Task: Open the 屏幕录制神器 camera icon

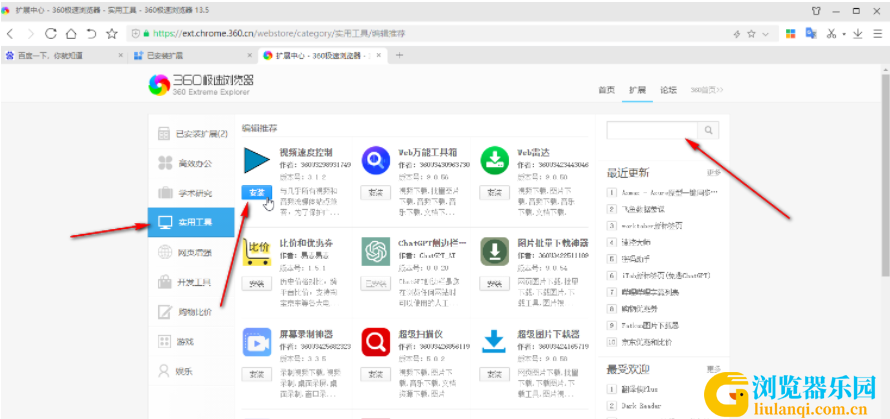Action: [257, 342]
